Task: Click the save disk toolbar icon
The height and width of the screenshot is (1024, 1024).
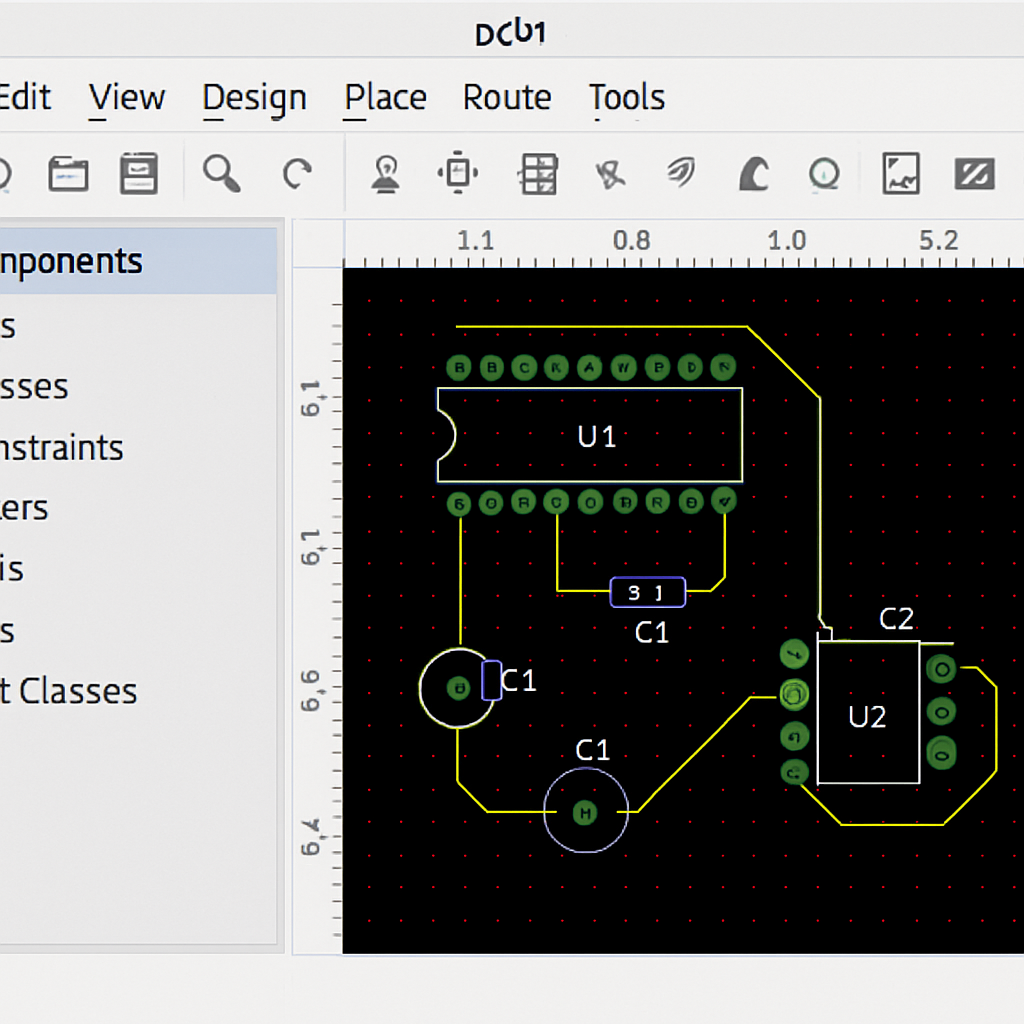Action: [x=138, y=174]
